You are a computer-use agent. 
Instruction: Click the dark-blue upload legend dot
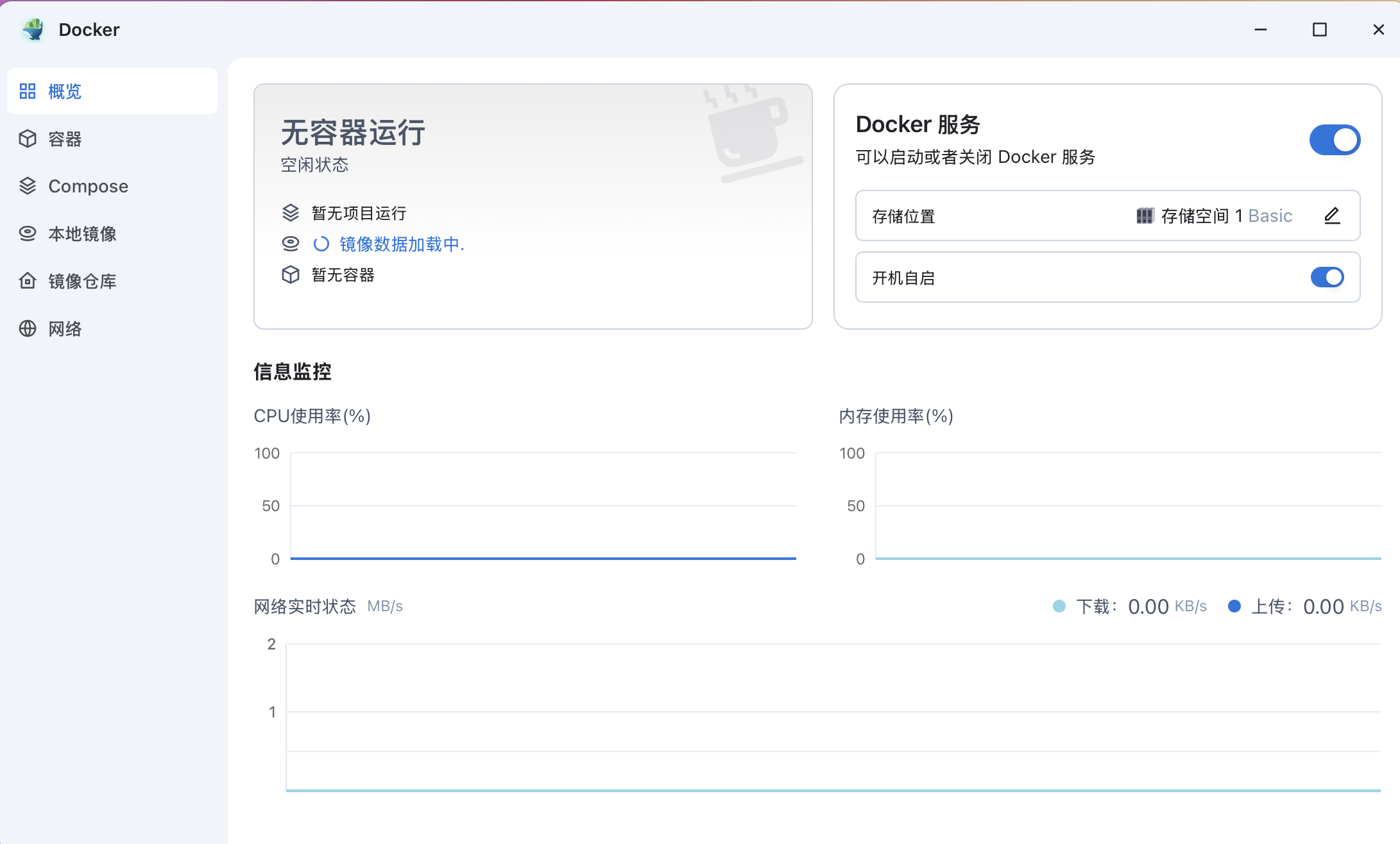click(x=1234, y=606)
